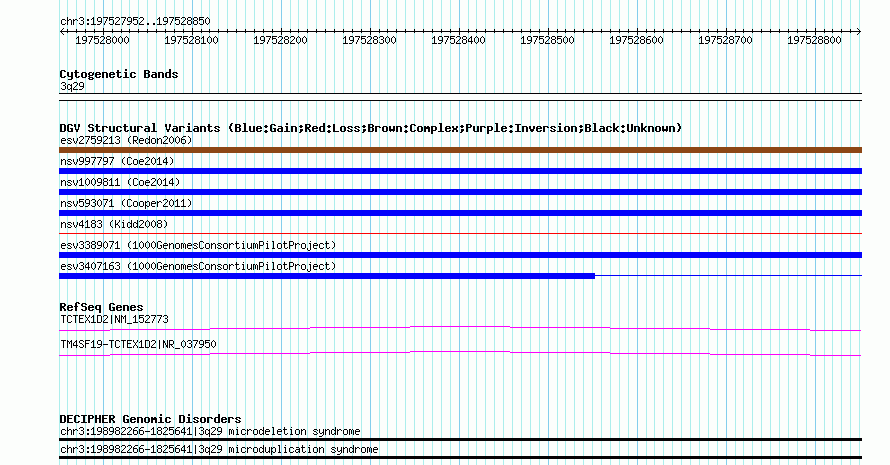Click ruler position 197528000
The width and height of the screenshot is (890, 465).
pyautogui.click(x=102, y=40)
